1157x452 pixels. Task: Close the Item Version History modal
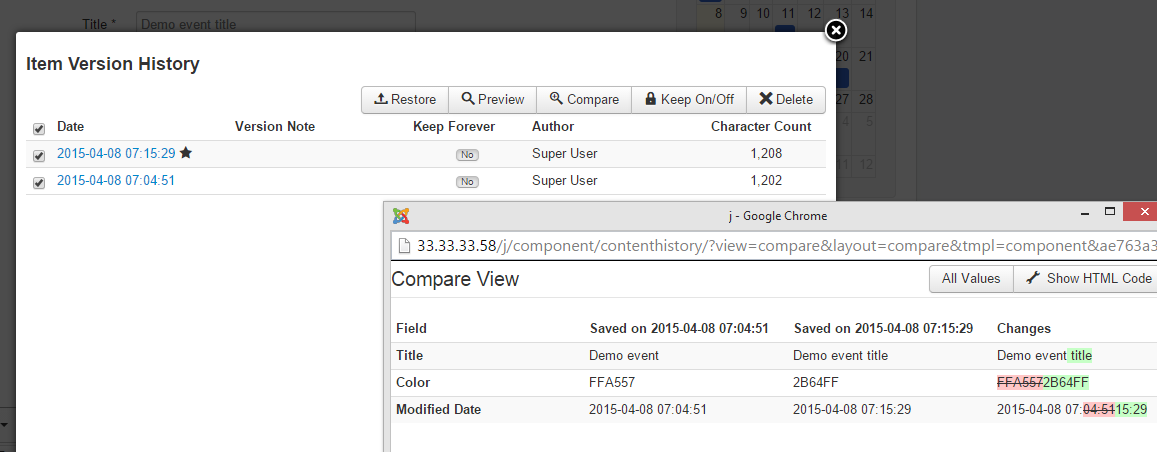coord(836,31)
